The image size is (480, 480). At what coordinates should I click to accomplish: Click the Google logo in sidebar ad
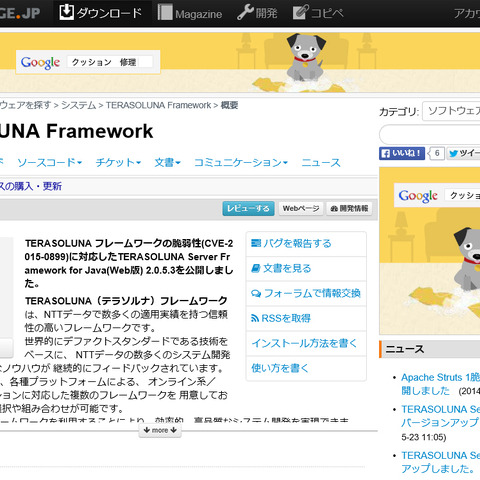coord(418,196)
